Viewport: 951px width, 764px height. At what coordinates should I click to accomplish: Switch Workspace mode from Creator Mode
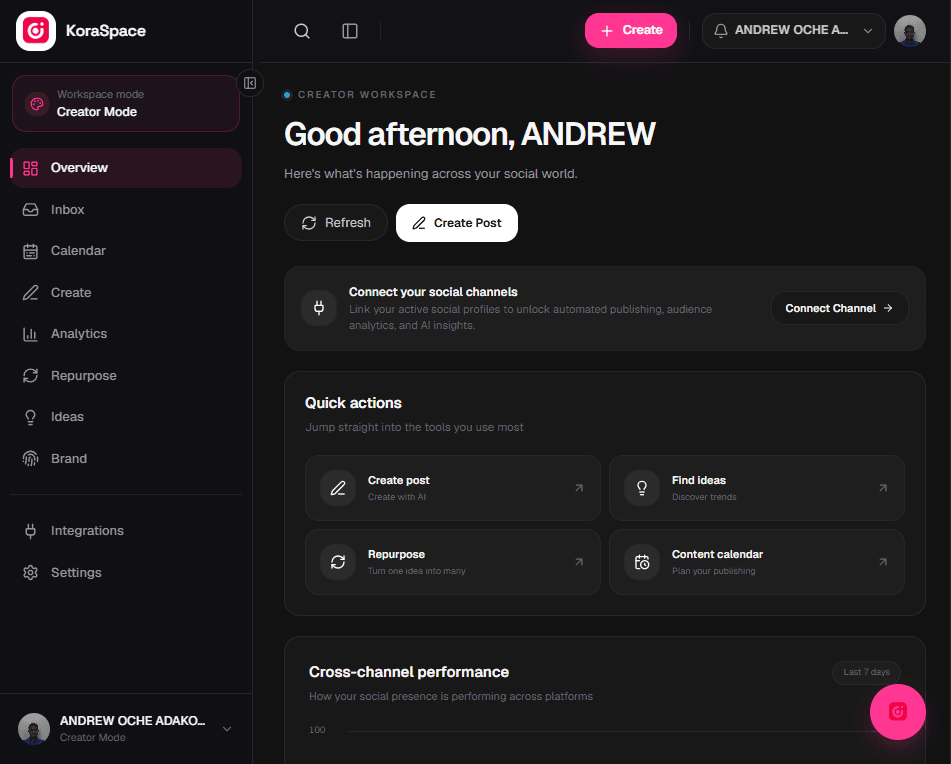[x=126, y=104]
